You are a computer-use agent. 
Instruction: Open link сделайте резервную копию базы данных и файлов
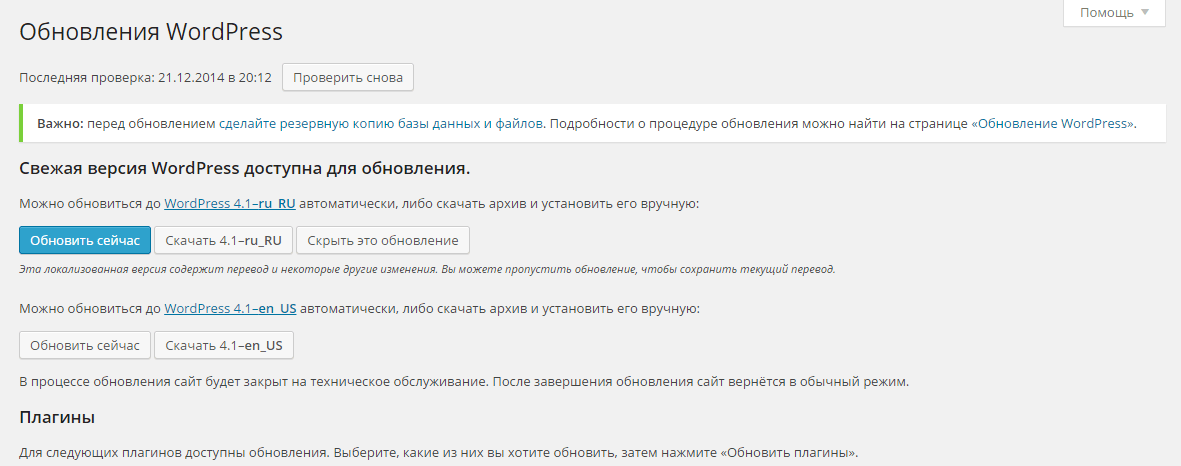(x=381, y=123)
